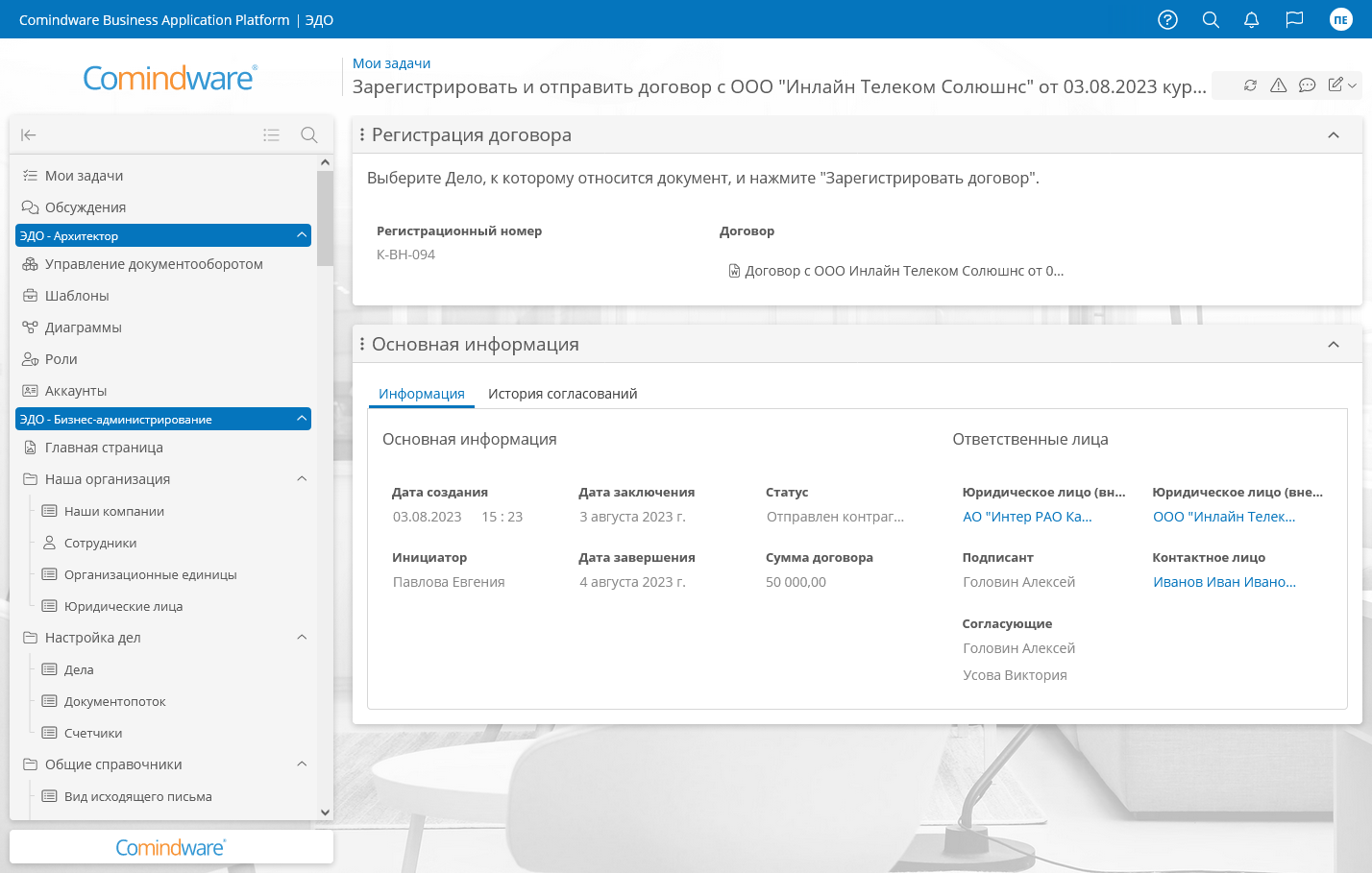
Task: Click Мои задачи breadcrumb link
Action: pyautogui.click(x=391, y=63)
